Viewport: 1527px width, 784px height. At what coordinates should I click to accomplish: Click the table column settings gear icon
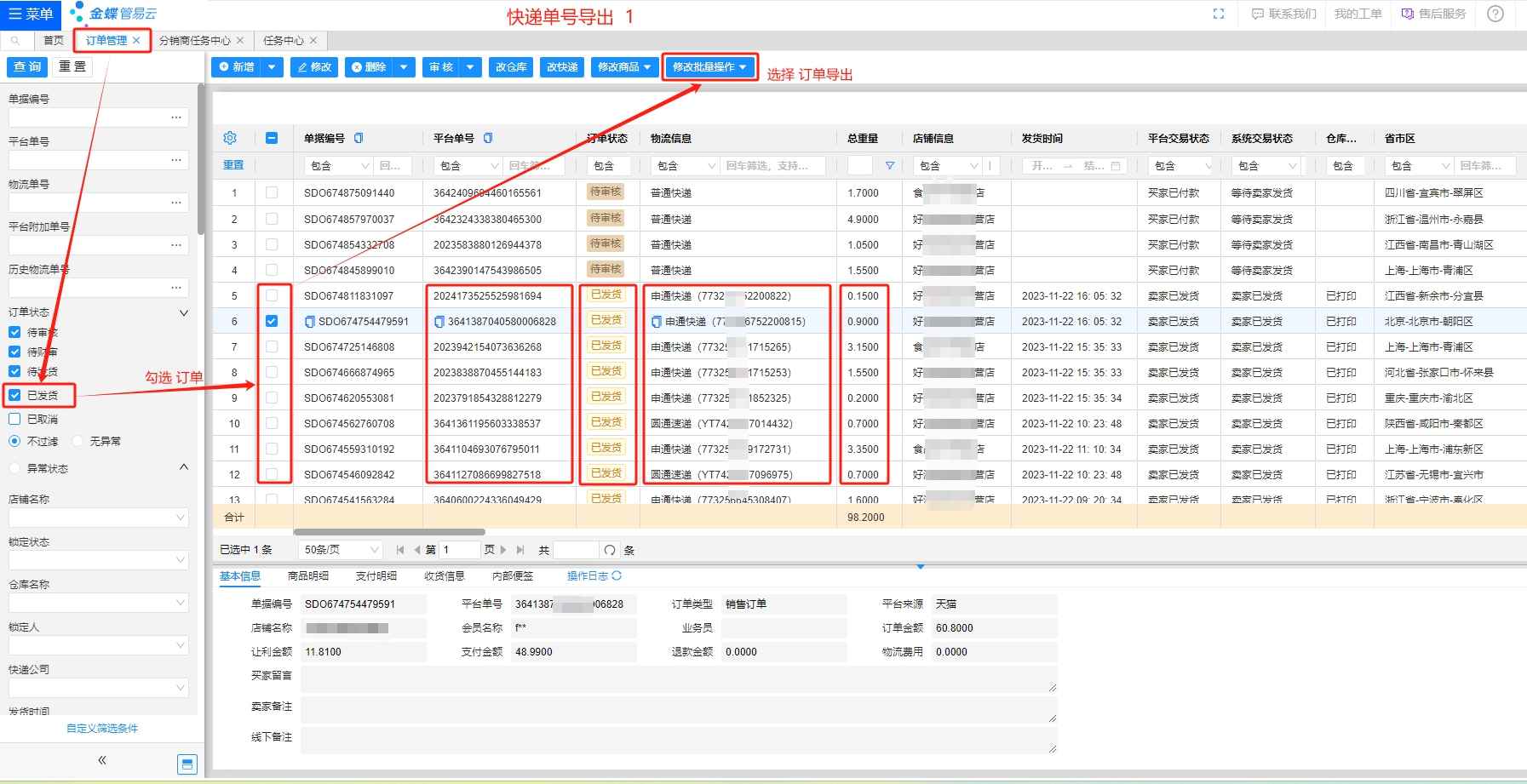tap(230, 138)
